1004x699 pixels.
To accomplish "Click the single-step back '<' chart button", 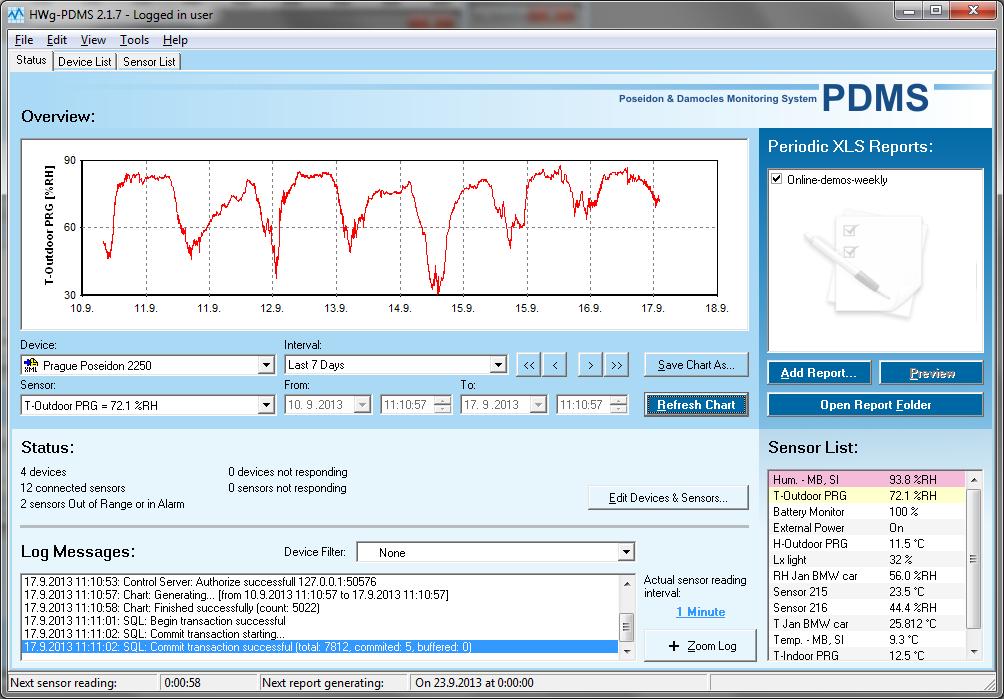I will pos(555,365).
